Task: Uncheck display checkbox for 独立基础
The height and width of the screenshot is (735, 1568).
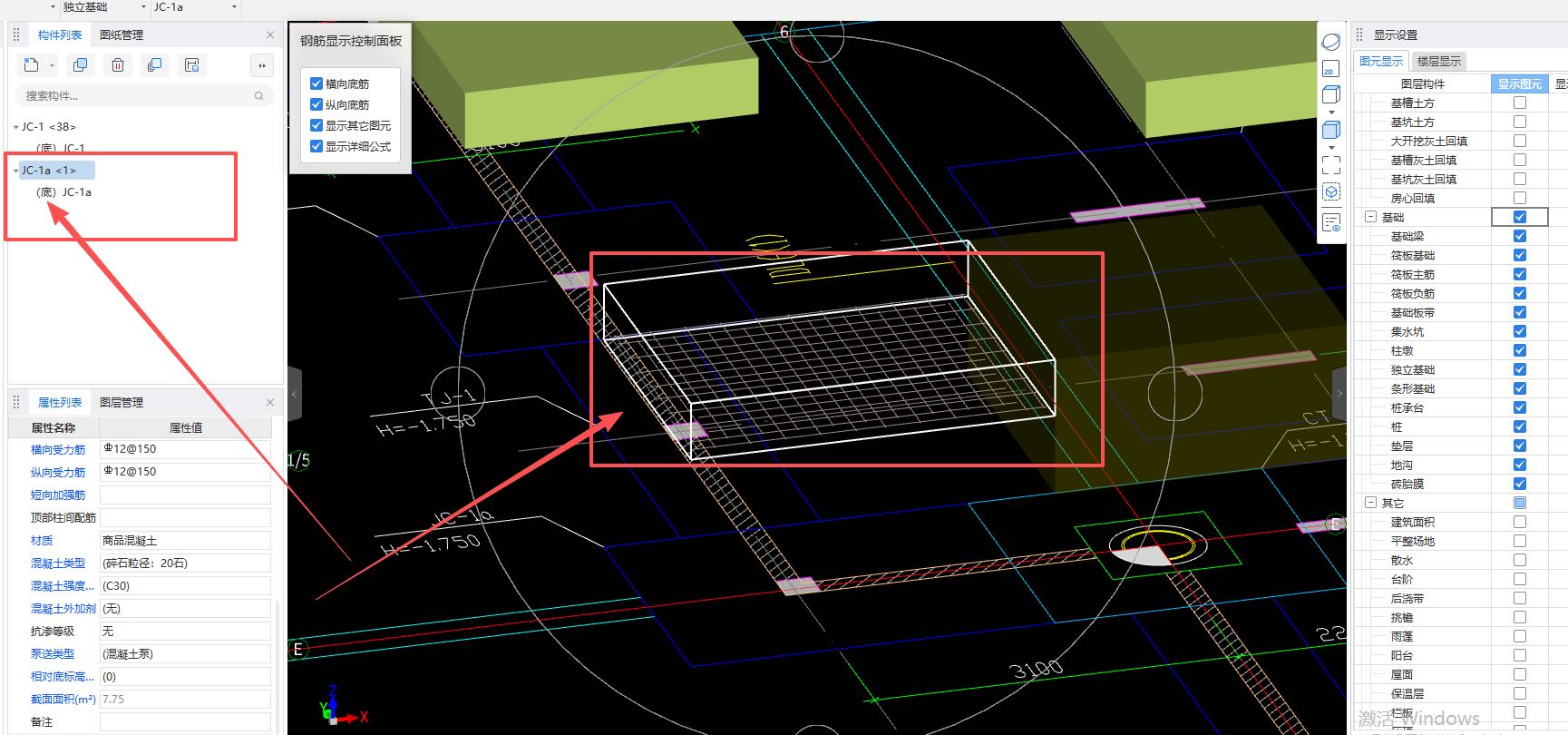Action: click(x=1520, y=369)
